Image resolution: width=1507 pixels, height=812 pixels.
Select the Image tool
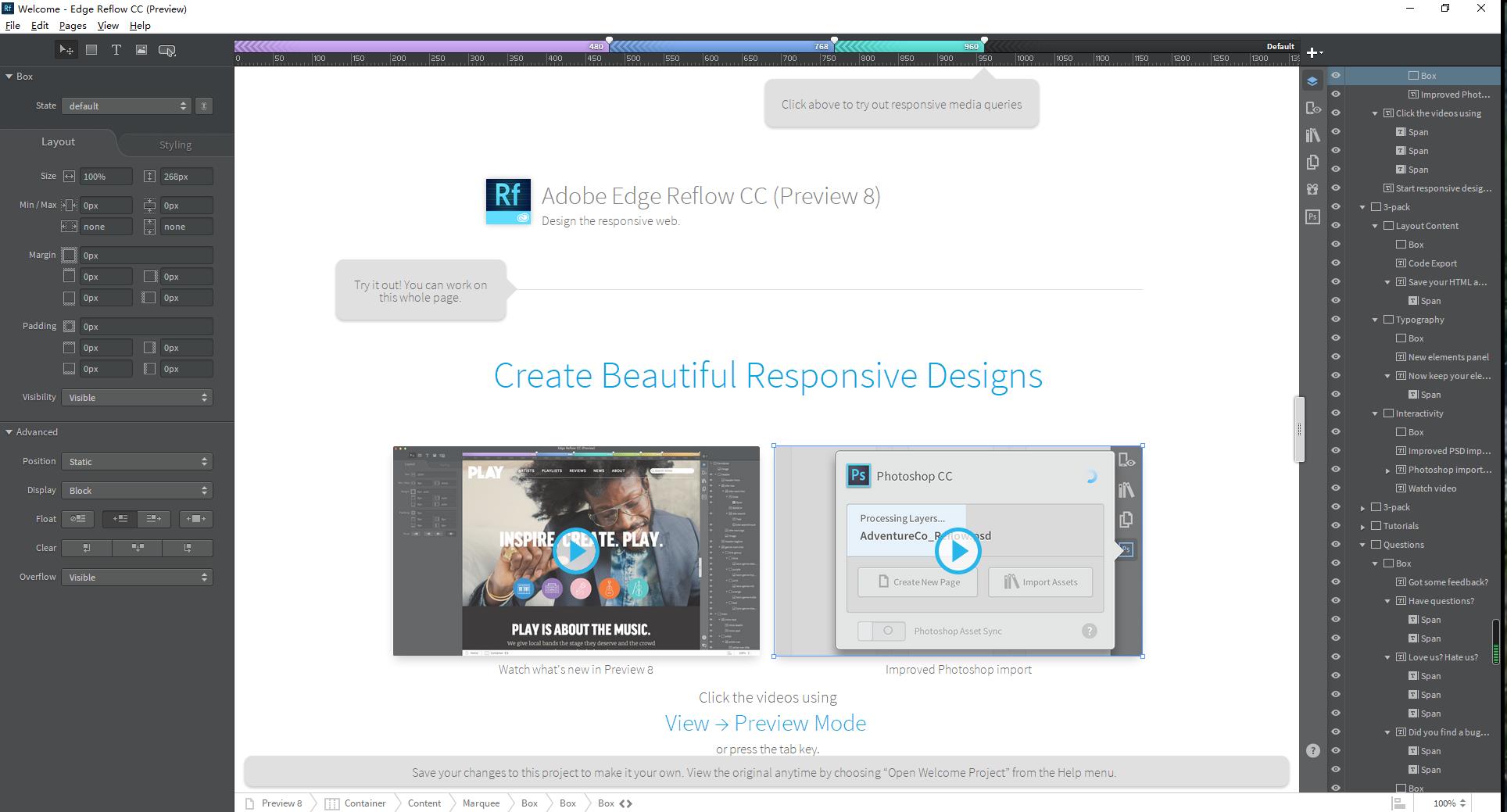click(x=141, y=50)
